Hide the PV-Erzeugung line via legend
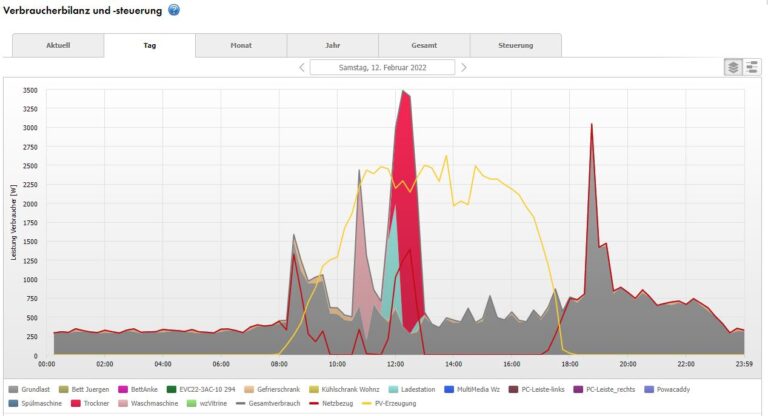The height and width of the screenshot is (416, 768). pyautogui.click(x=393, y=403)
